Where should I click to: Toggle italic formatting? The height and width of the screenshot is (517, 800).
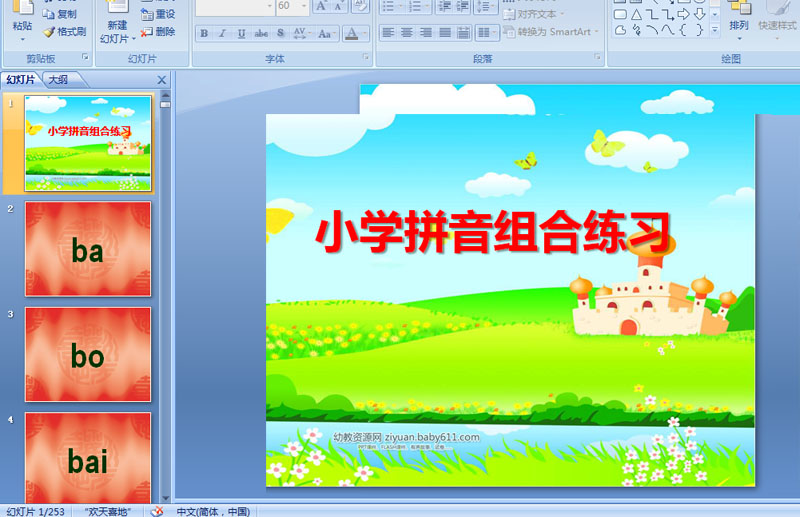point(222,34)
